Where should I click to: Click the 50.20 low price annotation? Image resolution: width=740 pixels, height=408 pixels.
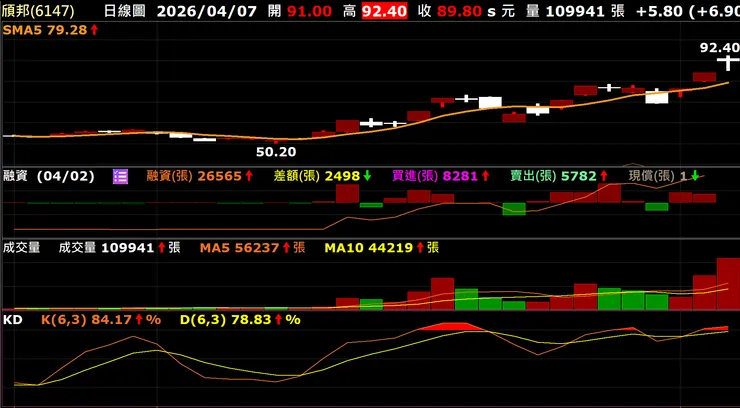[x=276, y=152]
